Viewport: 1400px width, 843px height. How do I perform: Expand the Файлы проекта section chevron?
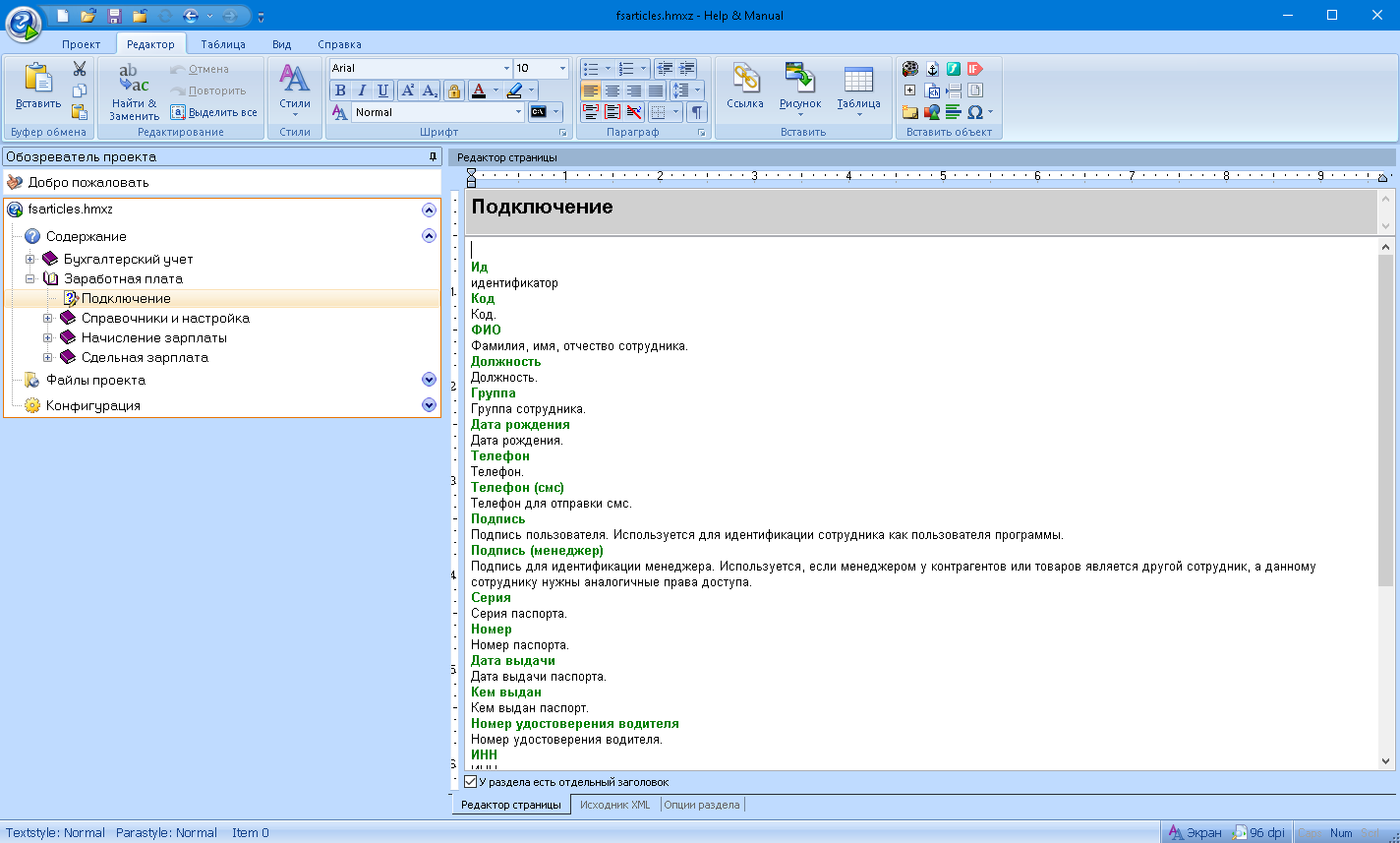pos(429,380)
